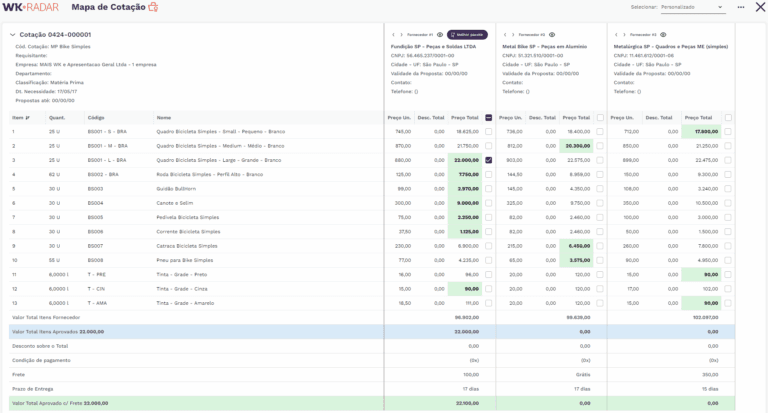Screen dimensions: 768x413
Task: Click the Código column header
Action: tap(96, 118)
